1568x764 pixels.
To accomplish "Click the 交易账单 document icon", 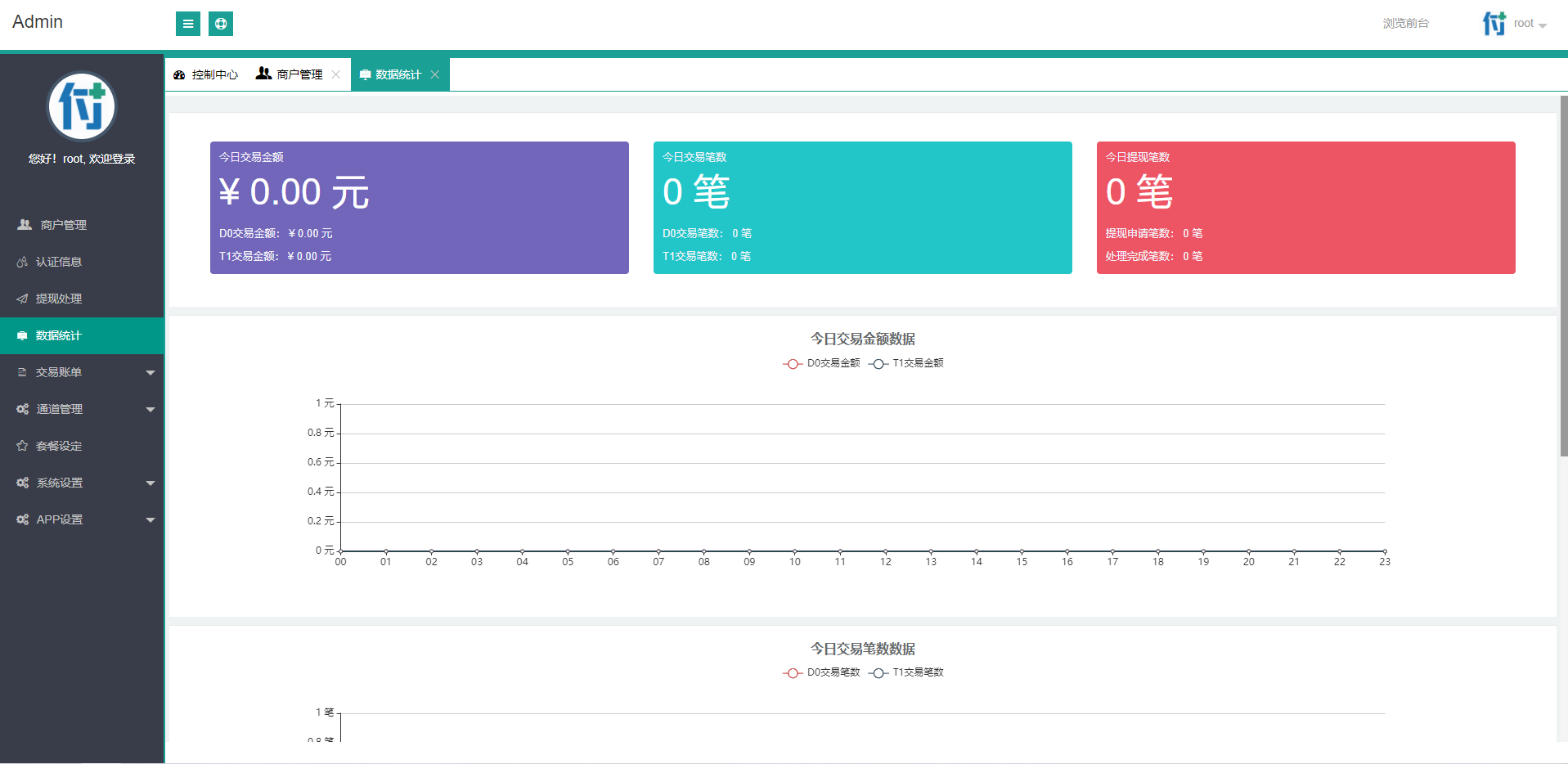I will [22, 372].
